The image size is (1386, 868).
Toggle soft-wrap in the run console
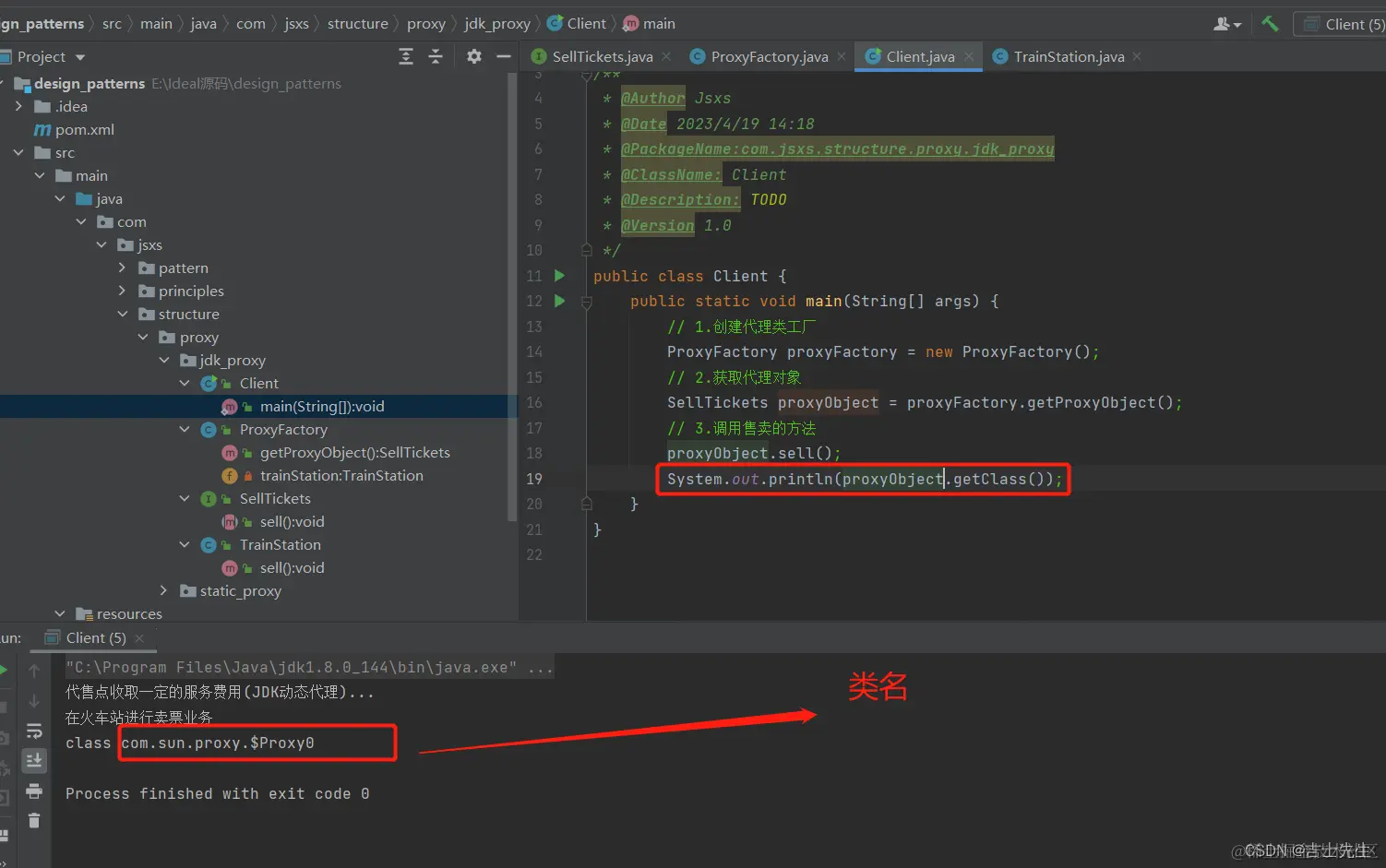[x=34, y=731]
